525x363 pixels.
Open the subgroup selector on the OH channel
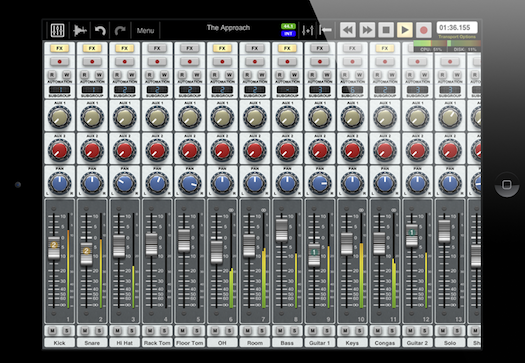tap(222, 89)
